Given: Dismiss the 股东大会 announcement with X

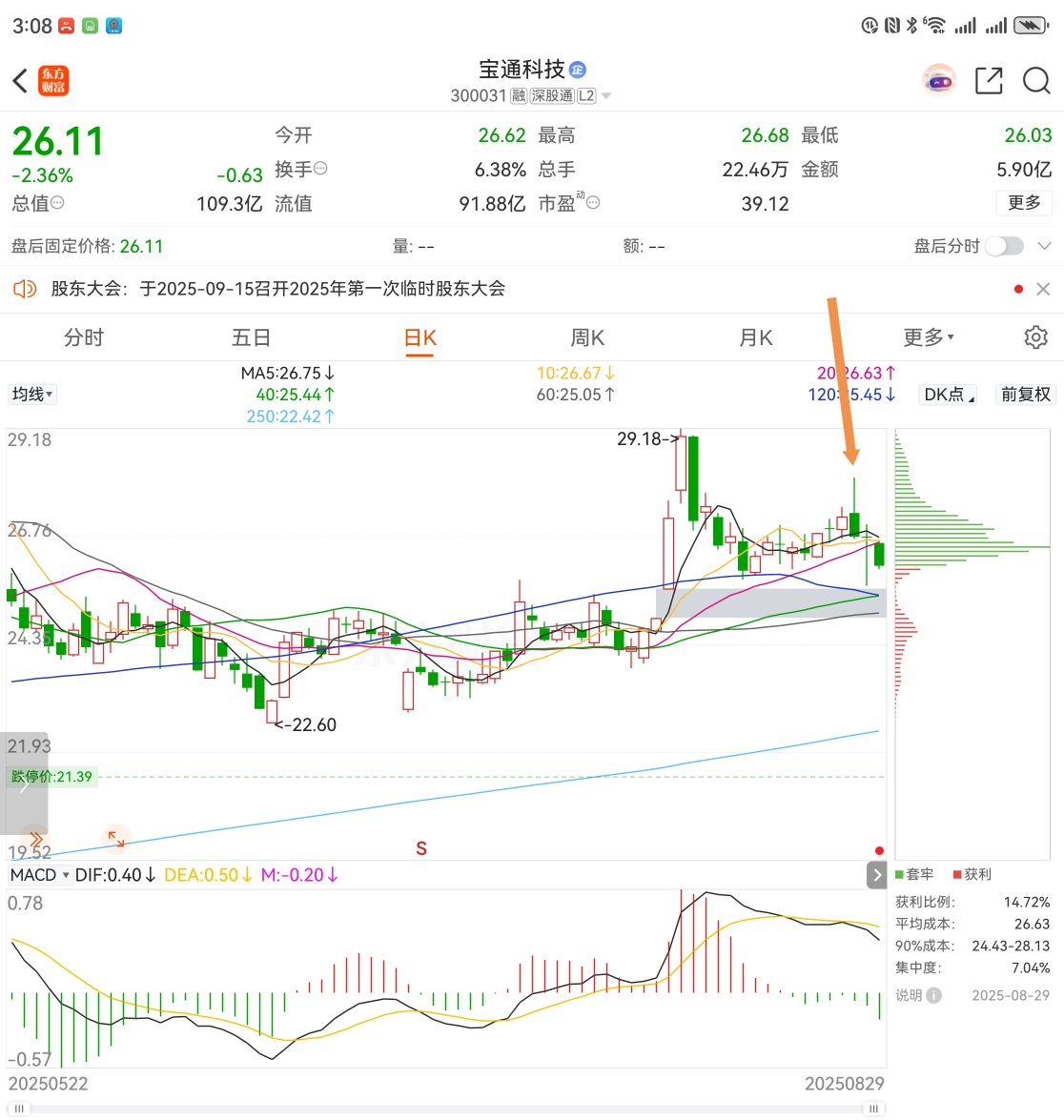Looking at the screenshot, I should [1043, 289].
